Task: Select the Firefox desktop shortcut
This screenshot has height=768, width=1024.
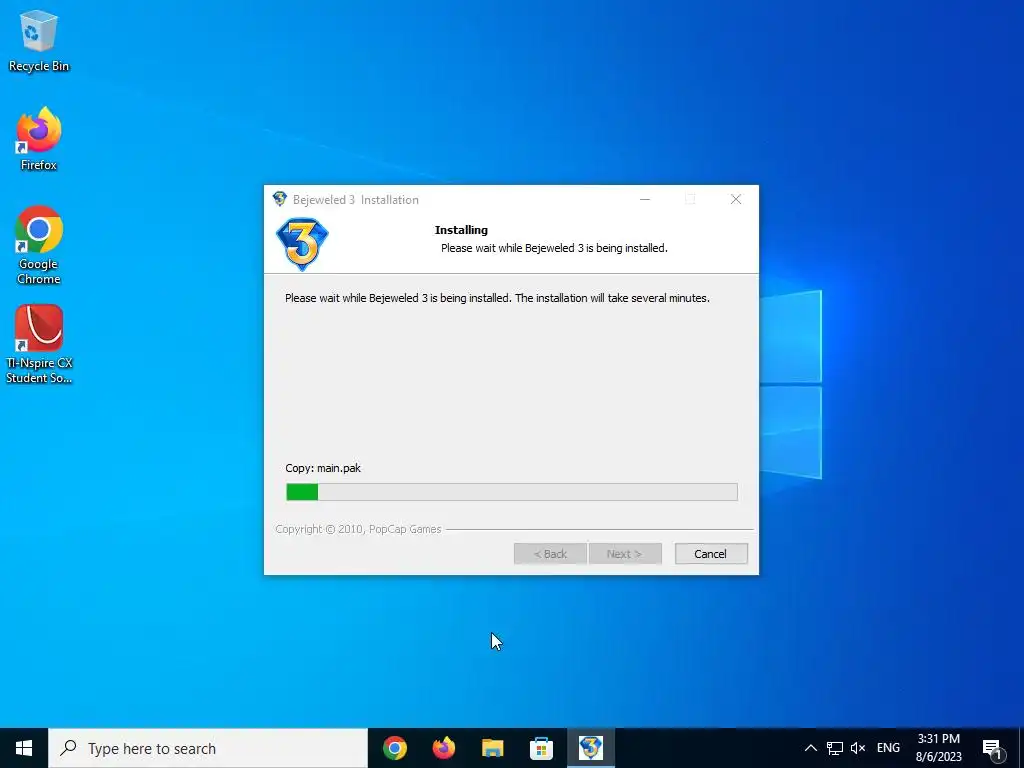Action: tap(39, 139)
